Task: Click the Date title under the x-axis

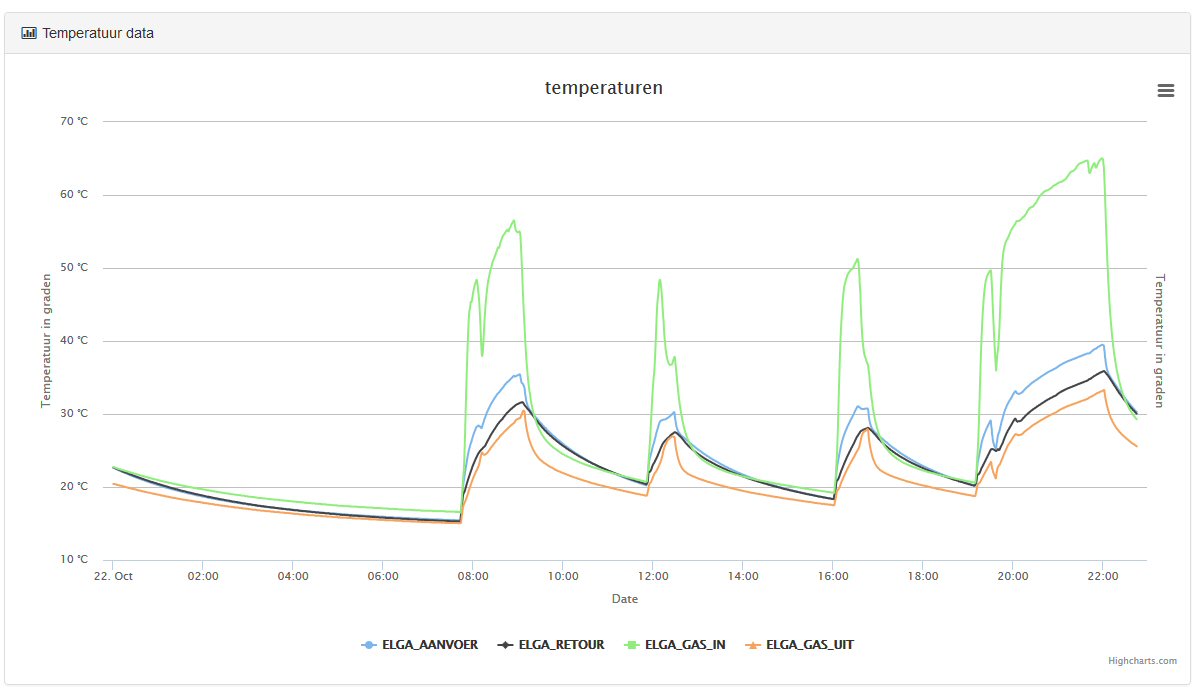Action: point(624,599)
